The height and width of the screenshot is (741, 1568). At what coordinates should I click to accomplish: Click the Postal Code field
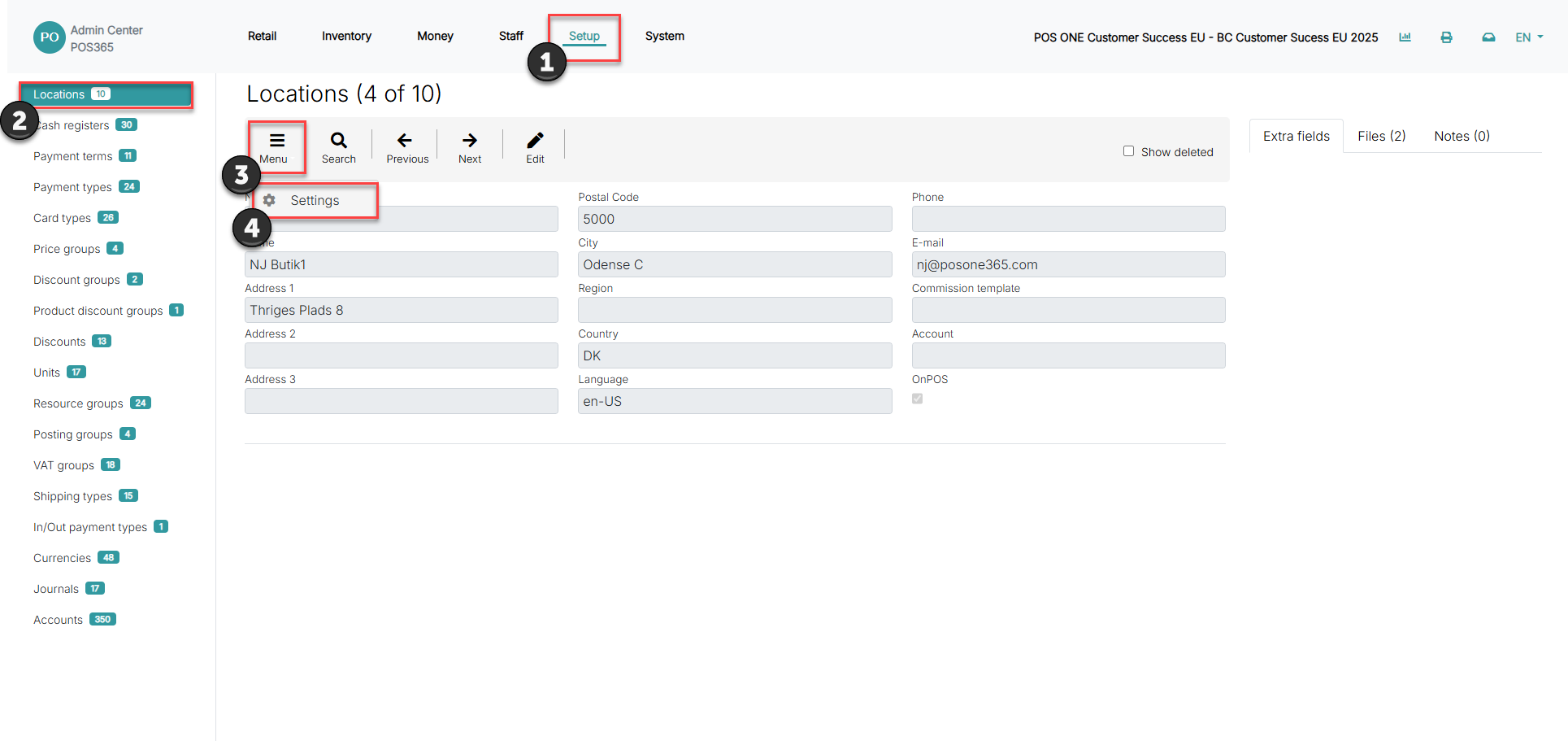[x=735, y=219]
